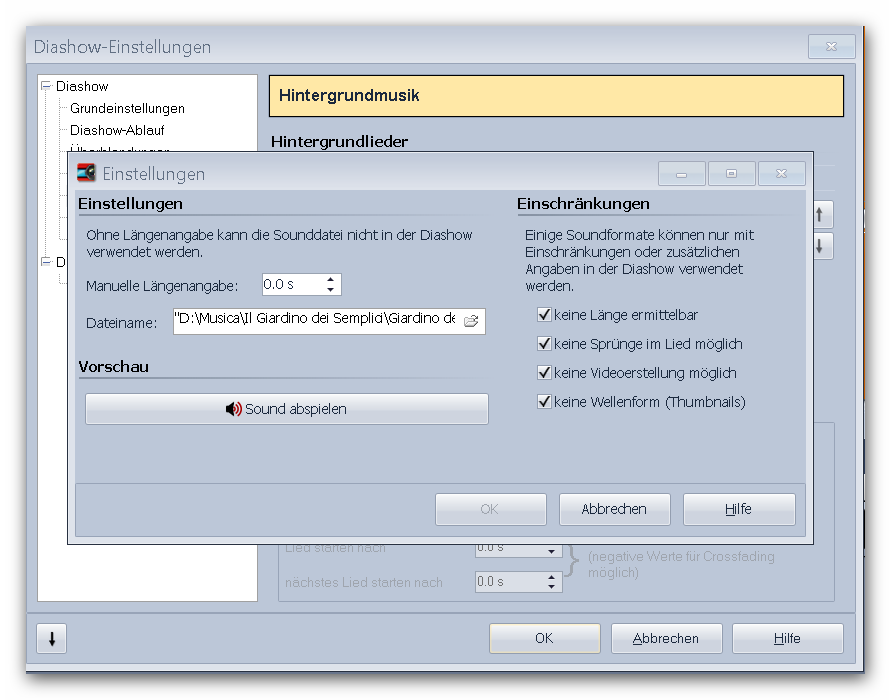
Task: Select Grundeinstellungen in the tree
Action: [127, 108]
